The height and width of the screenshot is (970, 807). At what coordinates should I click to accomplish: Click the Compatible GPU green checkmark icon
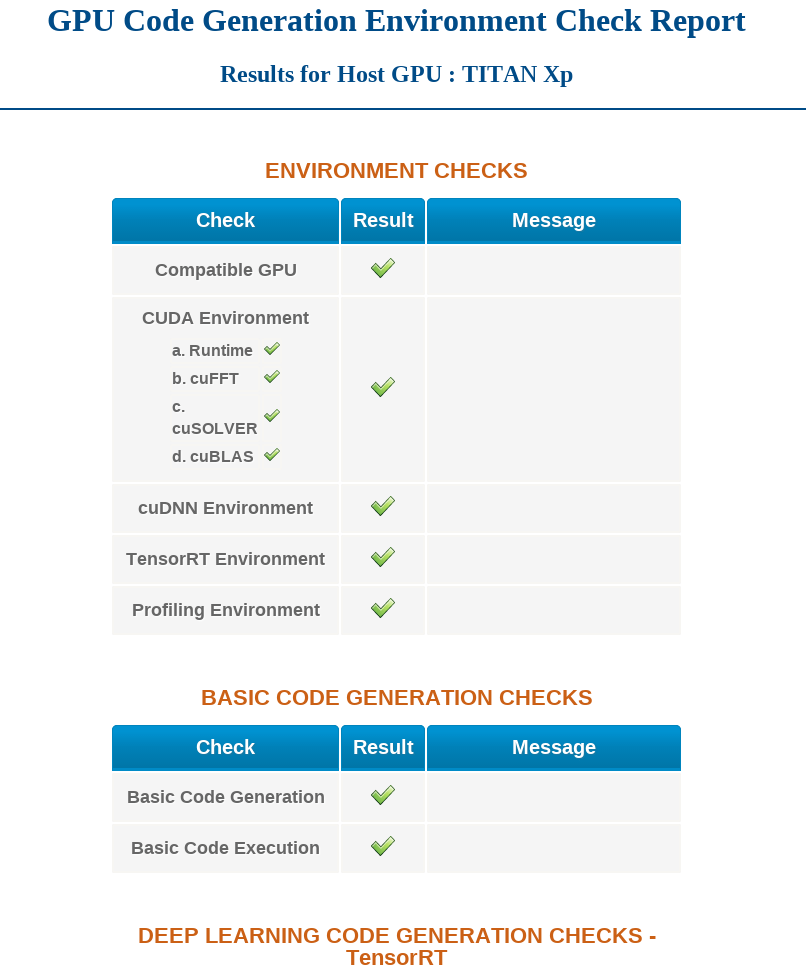click(x=382, y=267)
